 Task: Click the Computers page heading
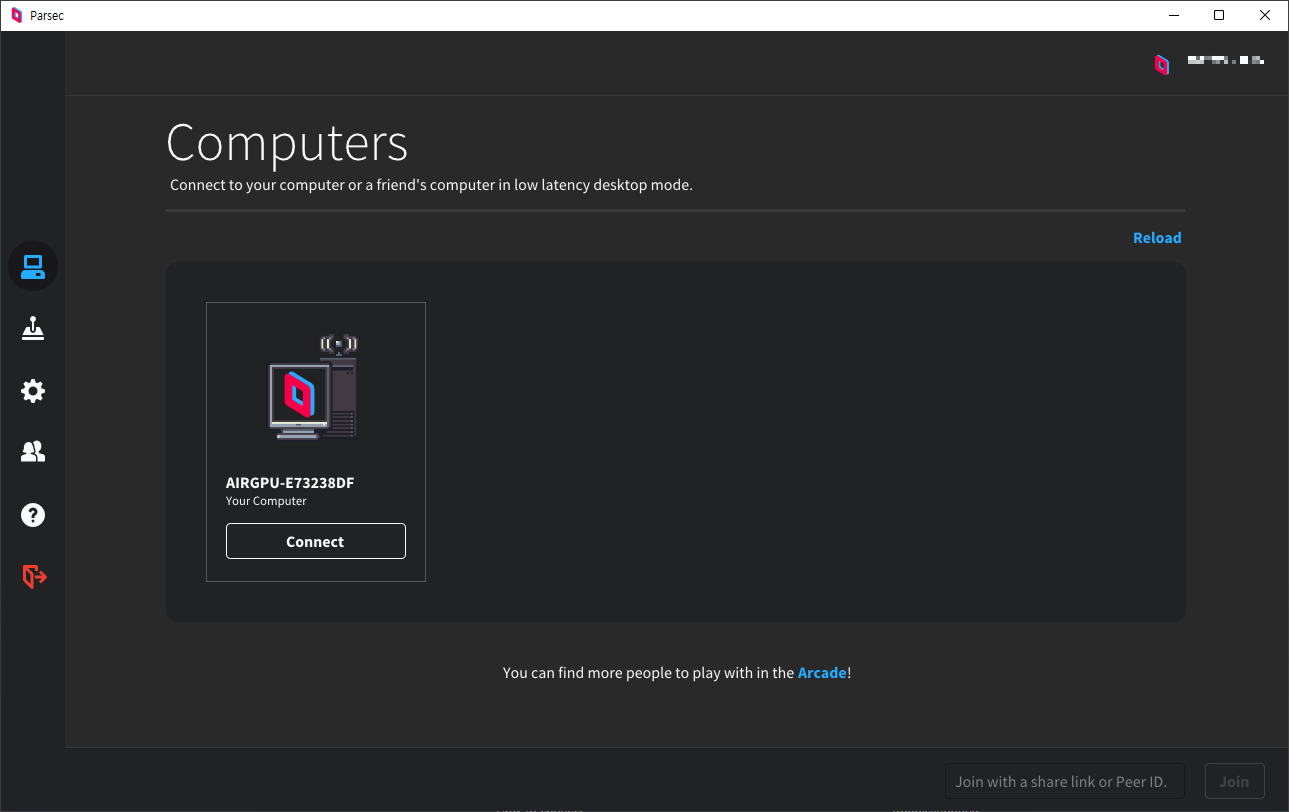287,143
